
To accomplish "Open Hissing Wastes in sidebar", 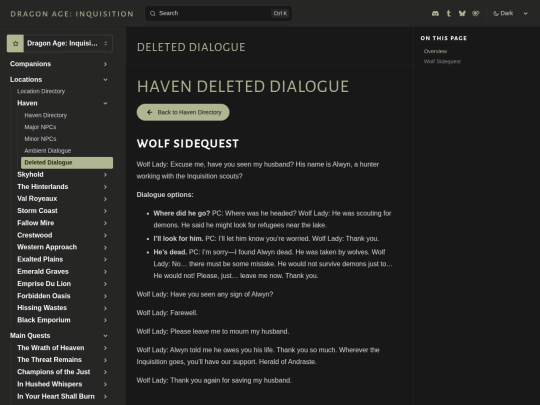I will coord(42,308).
